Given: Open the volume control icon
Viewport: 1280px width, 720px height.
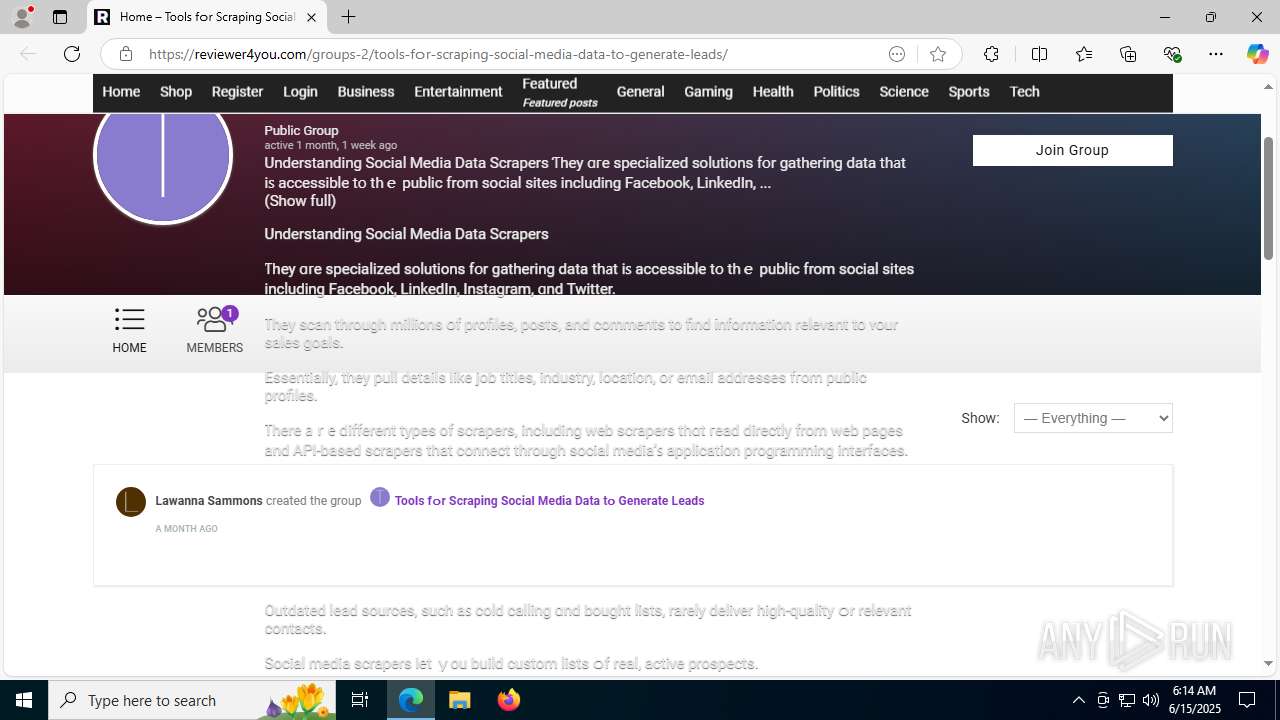Looking at the screenshot, I should pos(1150,700).
